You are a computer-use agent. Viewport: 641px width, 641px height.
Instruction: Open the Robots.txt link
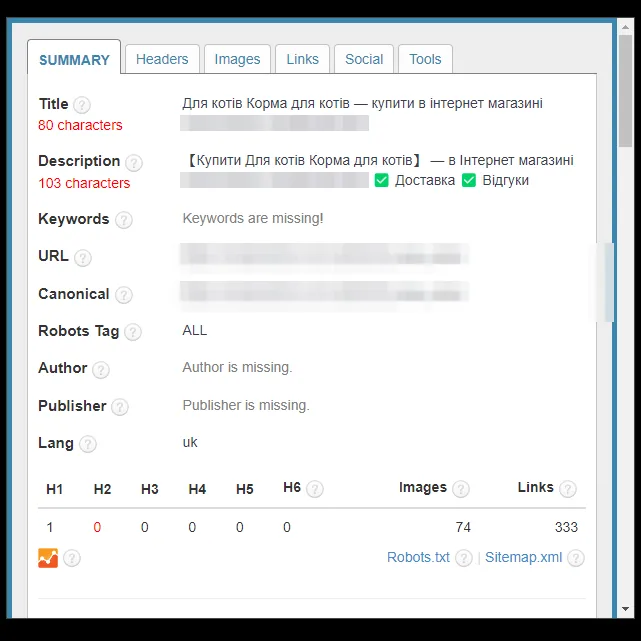[418, 557]
